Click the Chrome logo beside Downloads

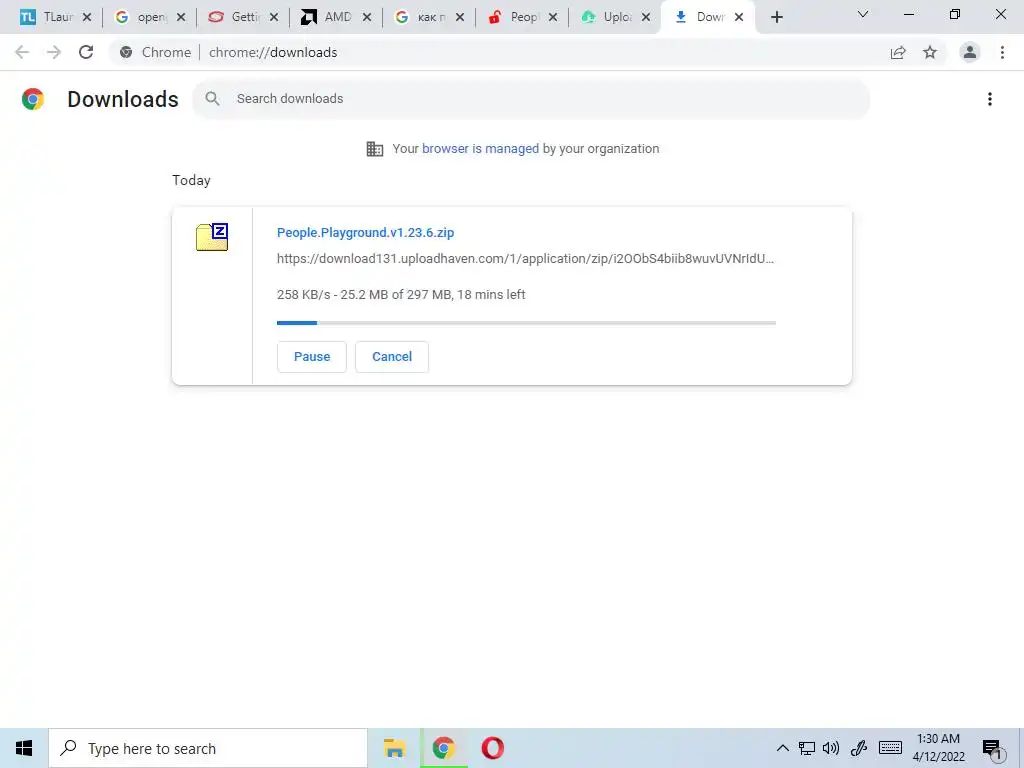[x=33, y=99]
